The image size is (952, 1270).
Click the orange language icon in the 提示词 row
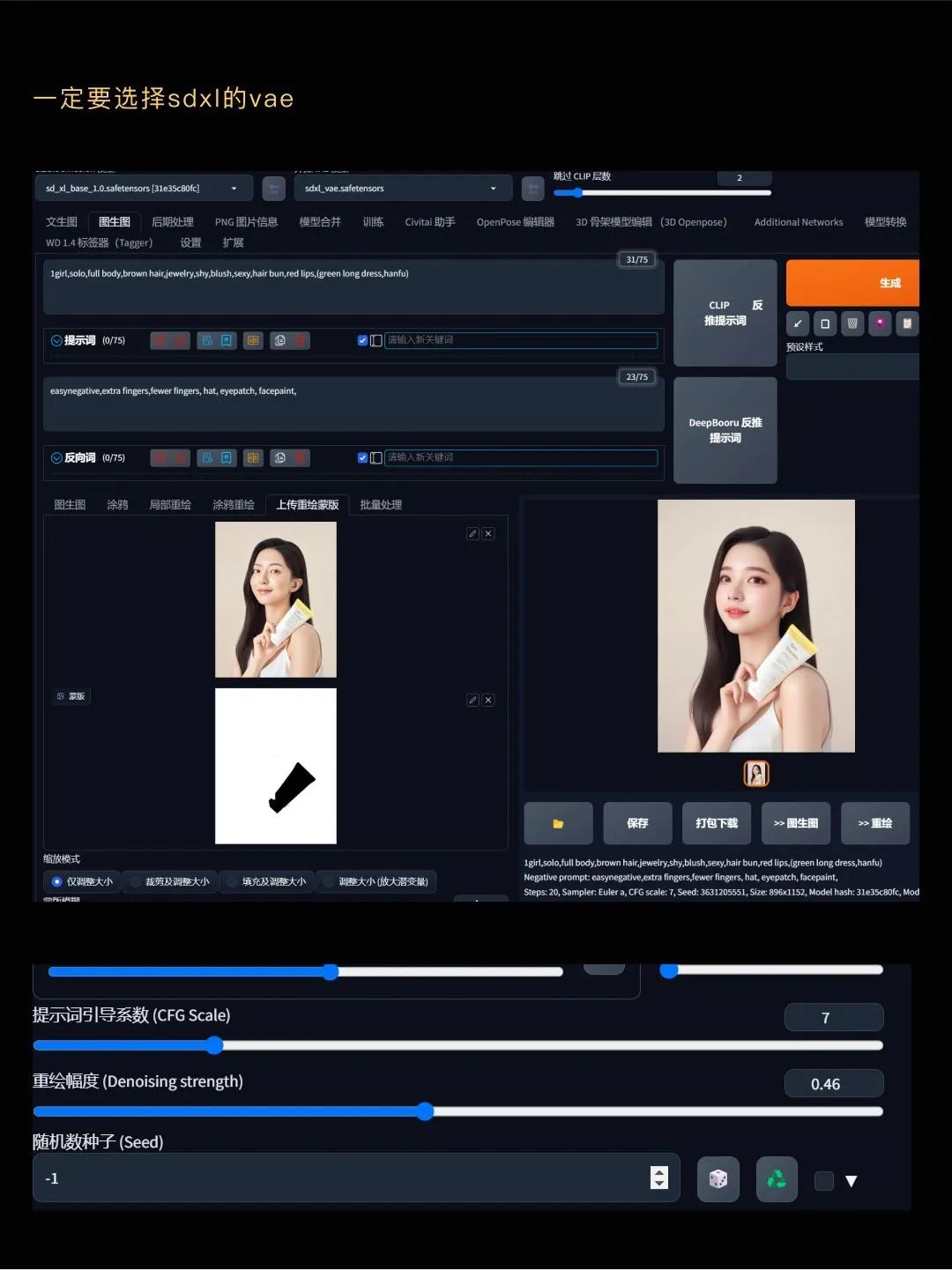tap(253, 340)
